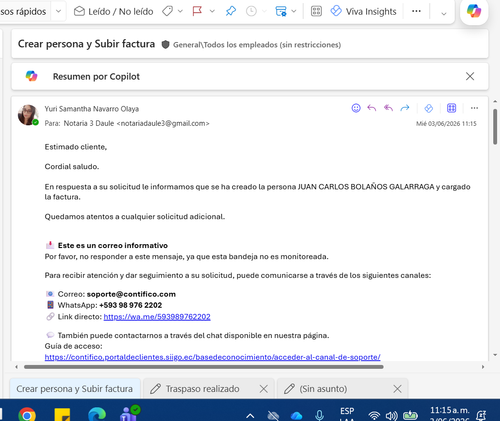
Task: Expand the ribbon collapse chevron
Action: (444, 14)
